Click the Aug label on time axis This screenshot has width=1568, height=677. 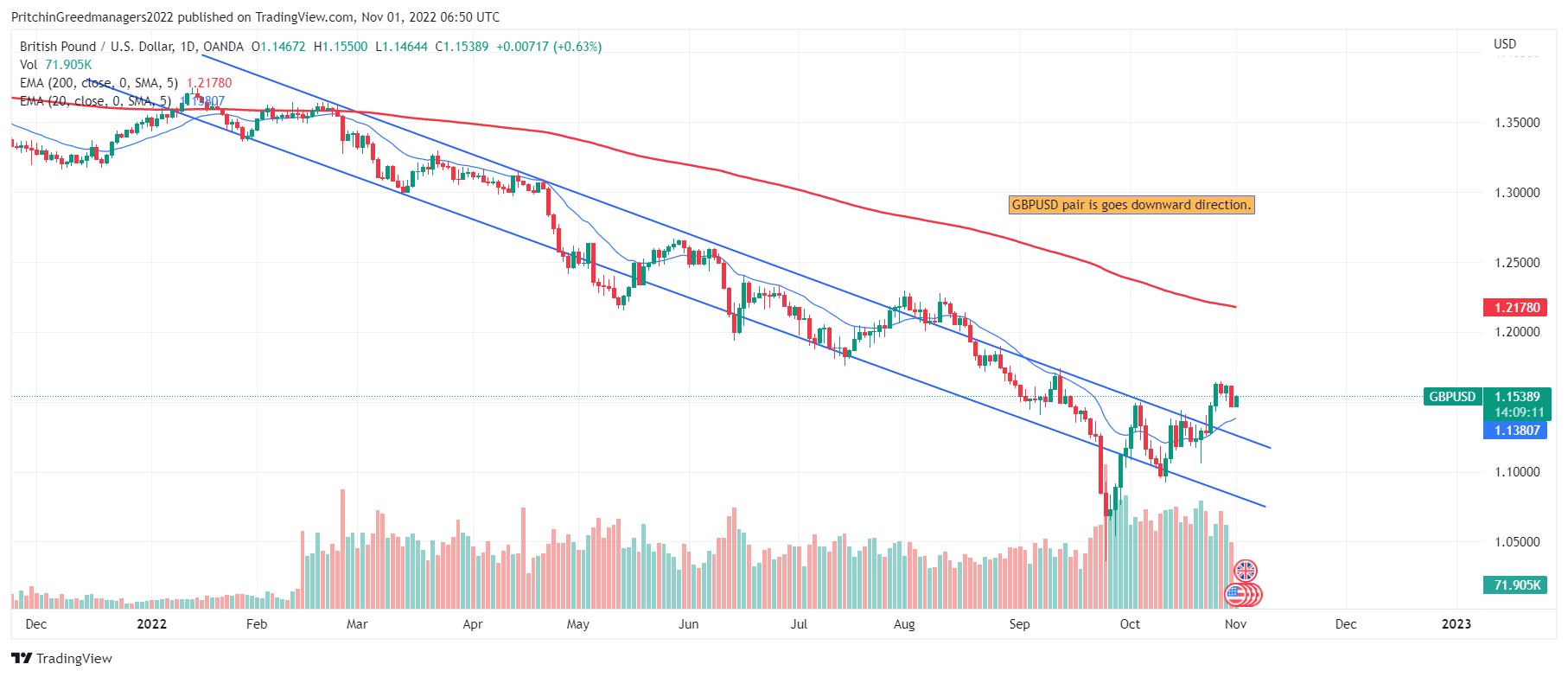click(x=904, y=624)
